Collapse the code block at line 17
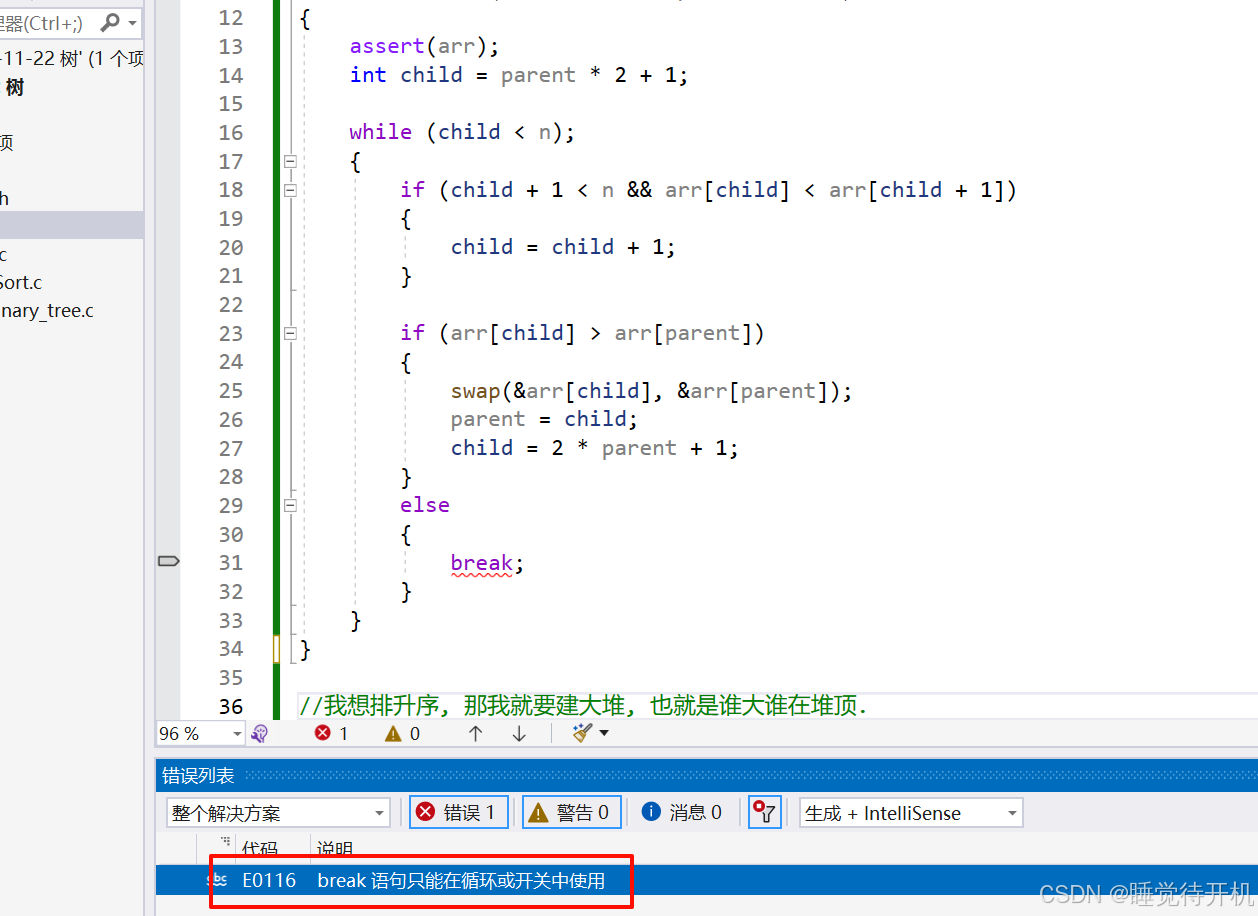This screenshot has height=916, width=1258. click(290, 161)
